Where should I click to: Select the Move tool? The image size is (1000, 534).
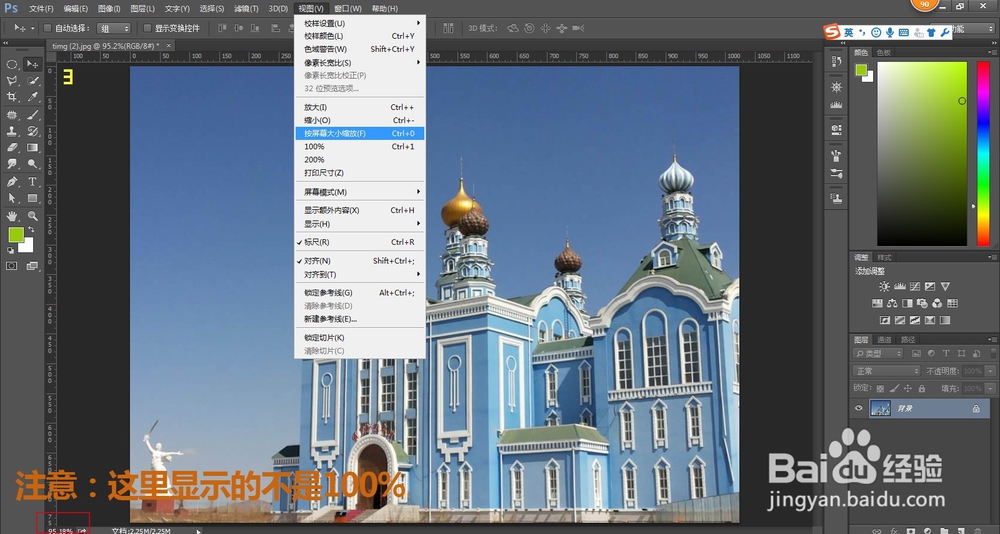(32, 64)
